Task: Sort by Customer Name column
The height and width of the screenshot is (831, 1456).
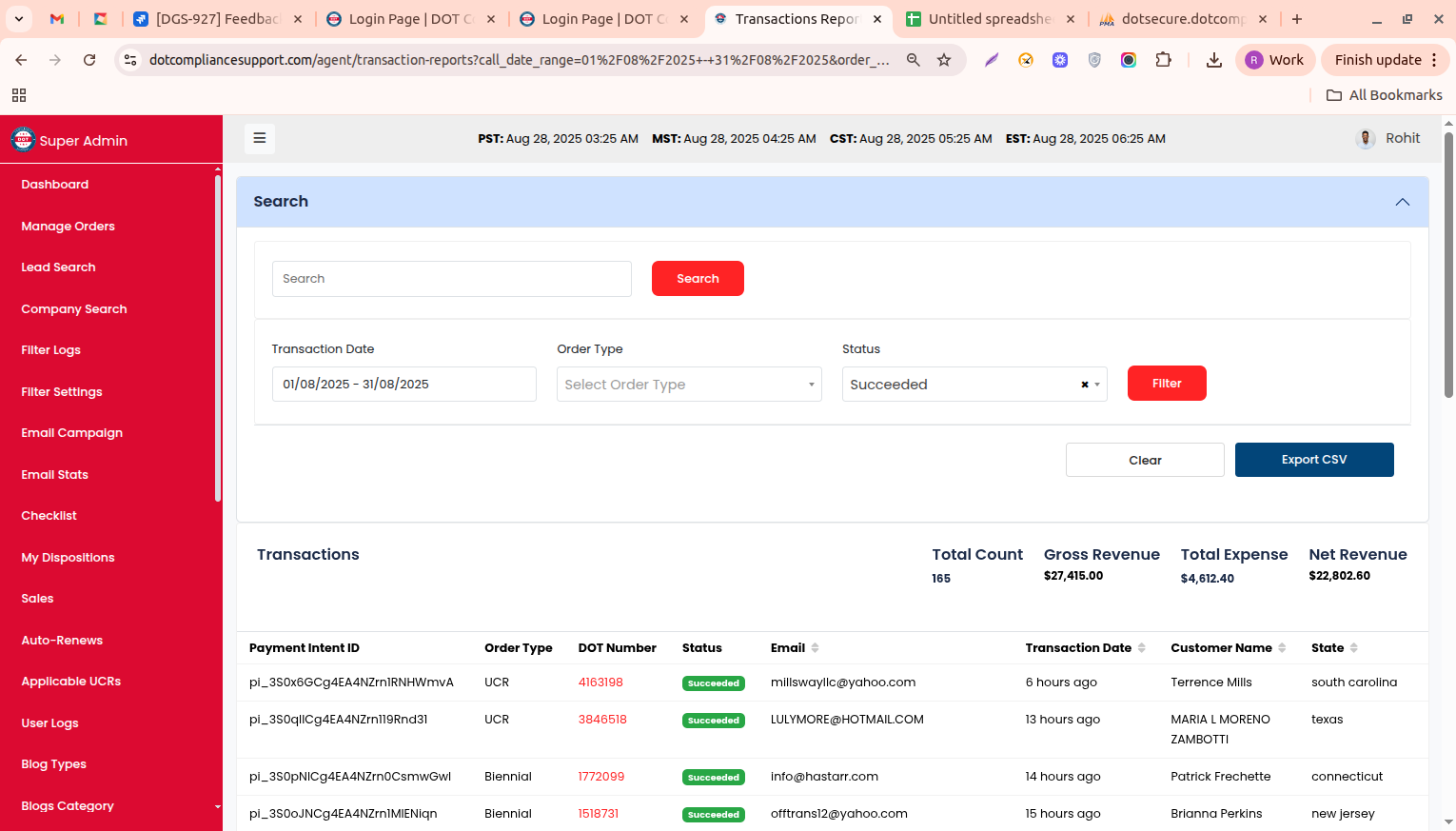Action: point(1282,648)
